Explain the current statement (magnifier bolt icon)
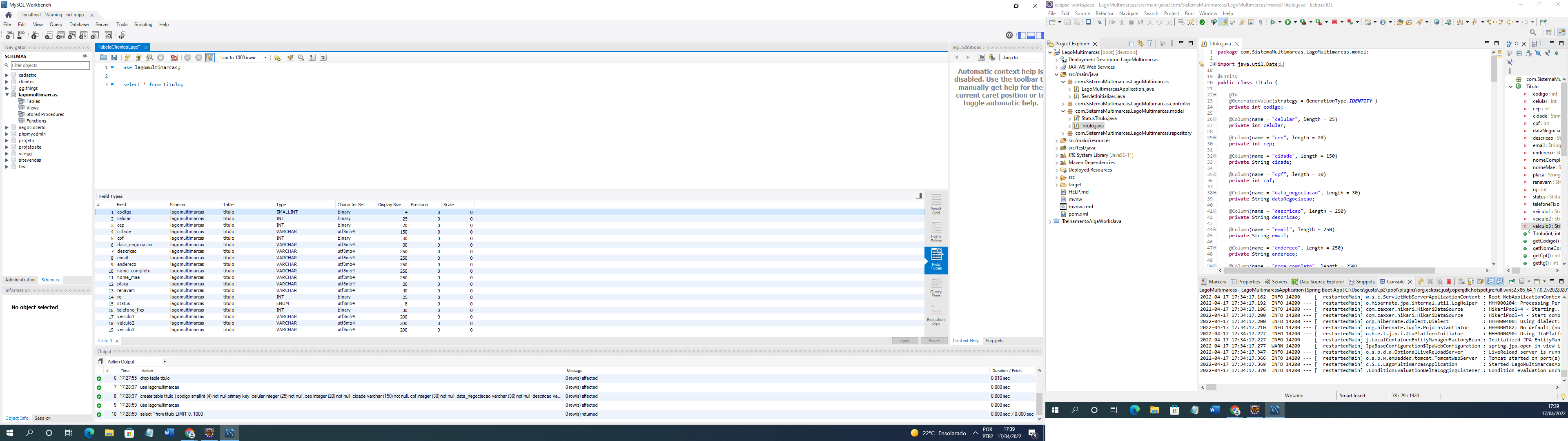Viewport: 1568px width, 441px height. [x=150, y=57]
